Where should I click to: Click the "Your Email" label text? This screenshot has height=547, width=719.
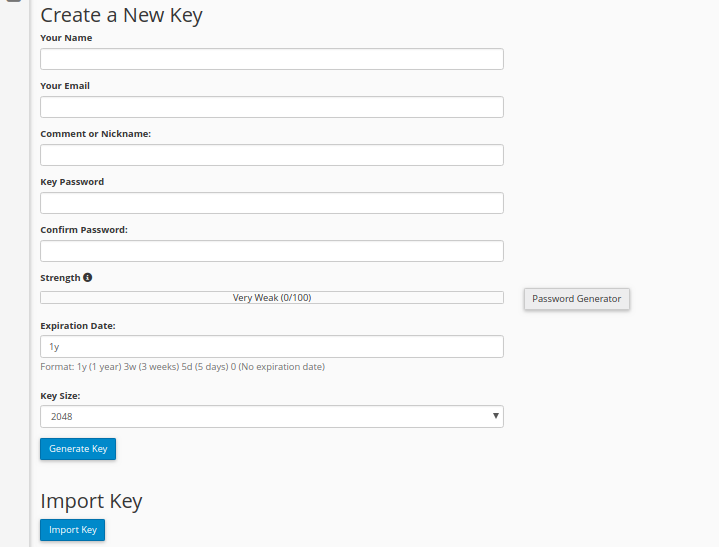(x=65, y=86)
